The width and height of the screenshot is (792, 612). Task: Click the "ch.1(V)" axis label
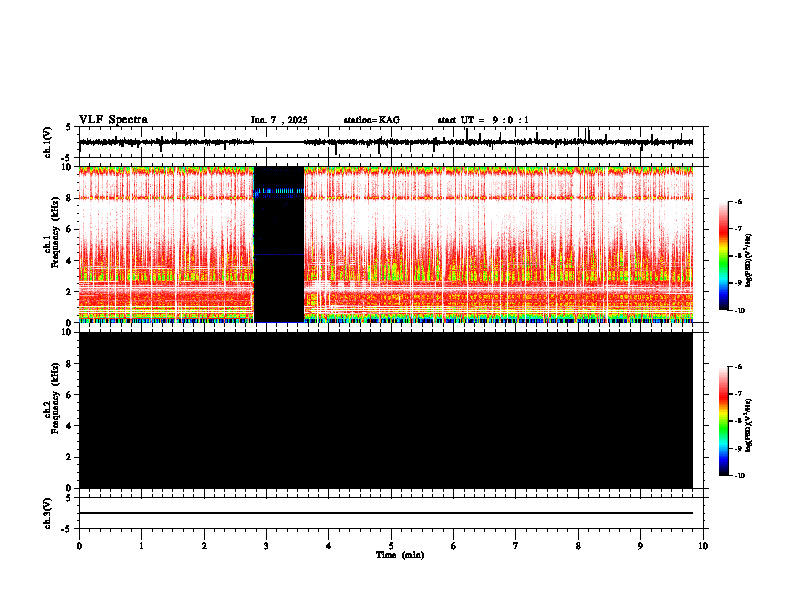48,142
